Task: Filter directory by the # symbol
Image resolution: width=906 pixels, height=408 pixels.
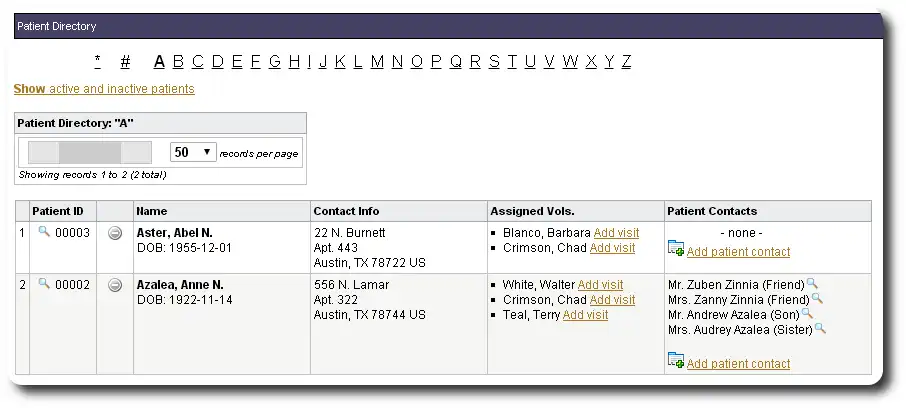Action: click(125, 62)
